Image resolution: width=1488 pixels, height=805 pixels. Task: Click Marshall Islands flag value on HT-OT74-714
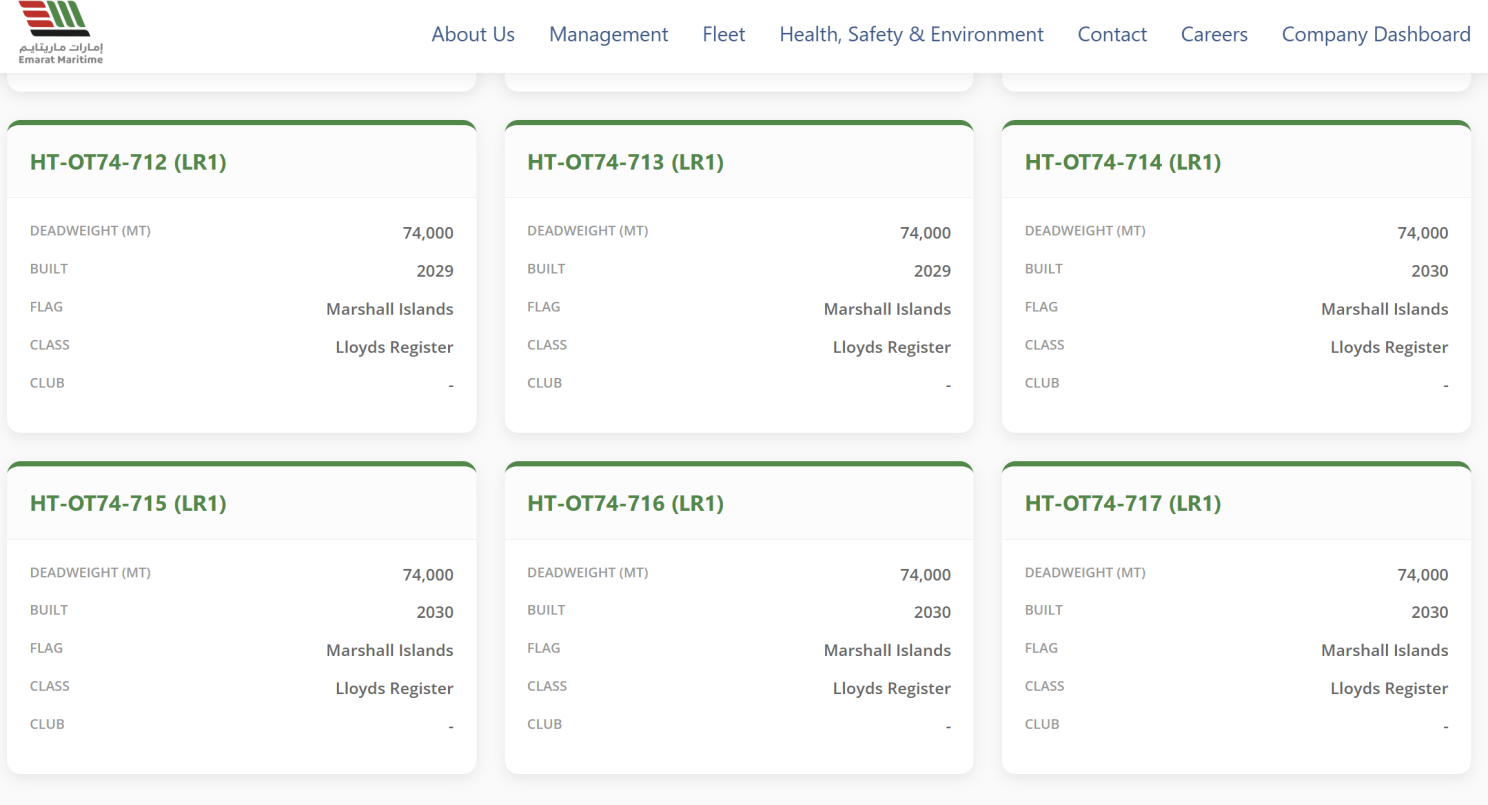coord(1384,309)
